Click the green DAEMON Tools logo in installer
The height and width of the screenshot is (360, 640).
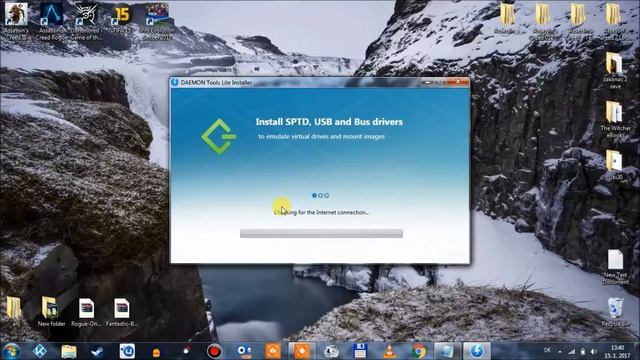[218, 136]
